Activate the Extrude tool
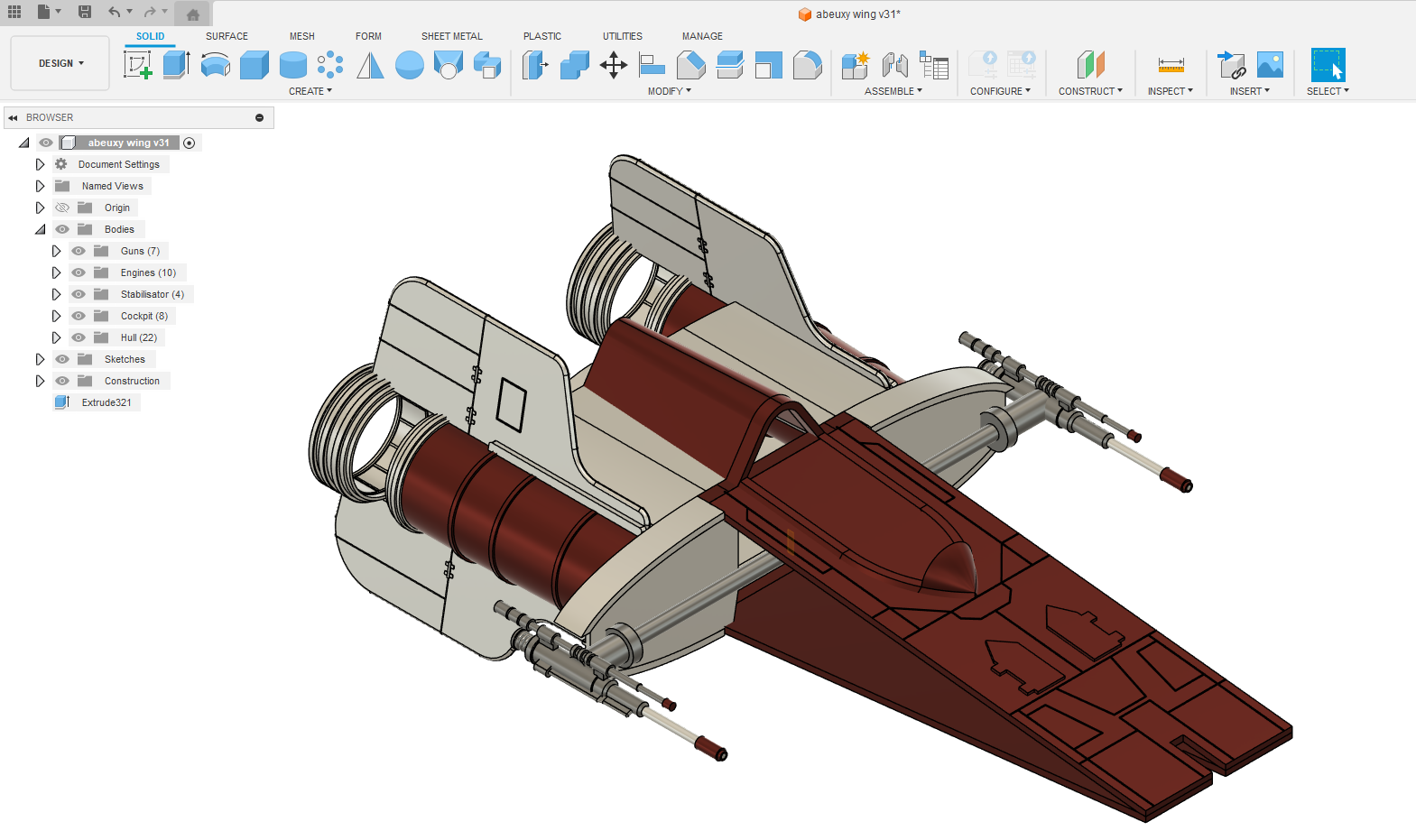1416x840 pixels. (x=176, y=65)
